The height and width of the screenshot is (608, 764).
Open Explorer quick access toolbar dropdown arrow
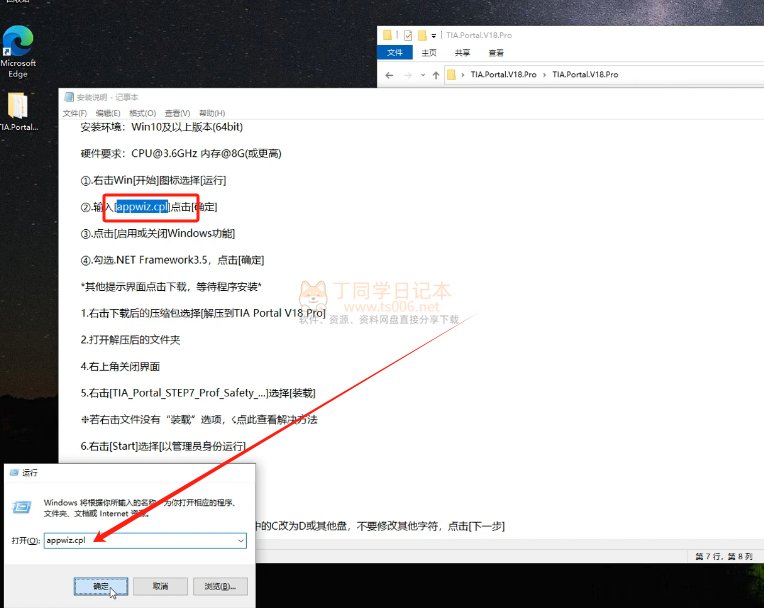[x=433, y=36]
